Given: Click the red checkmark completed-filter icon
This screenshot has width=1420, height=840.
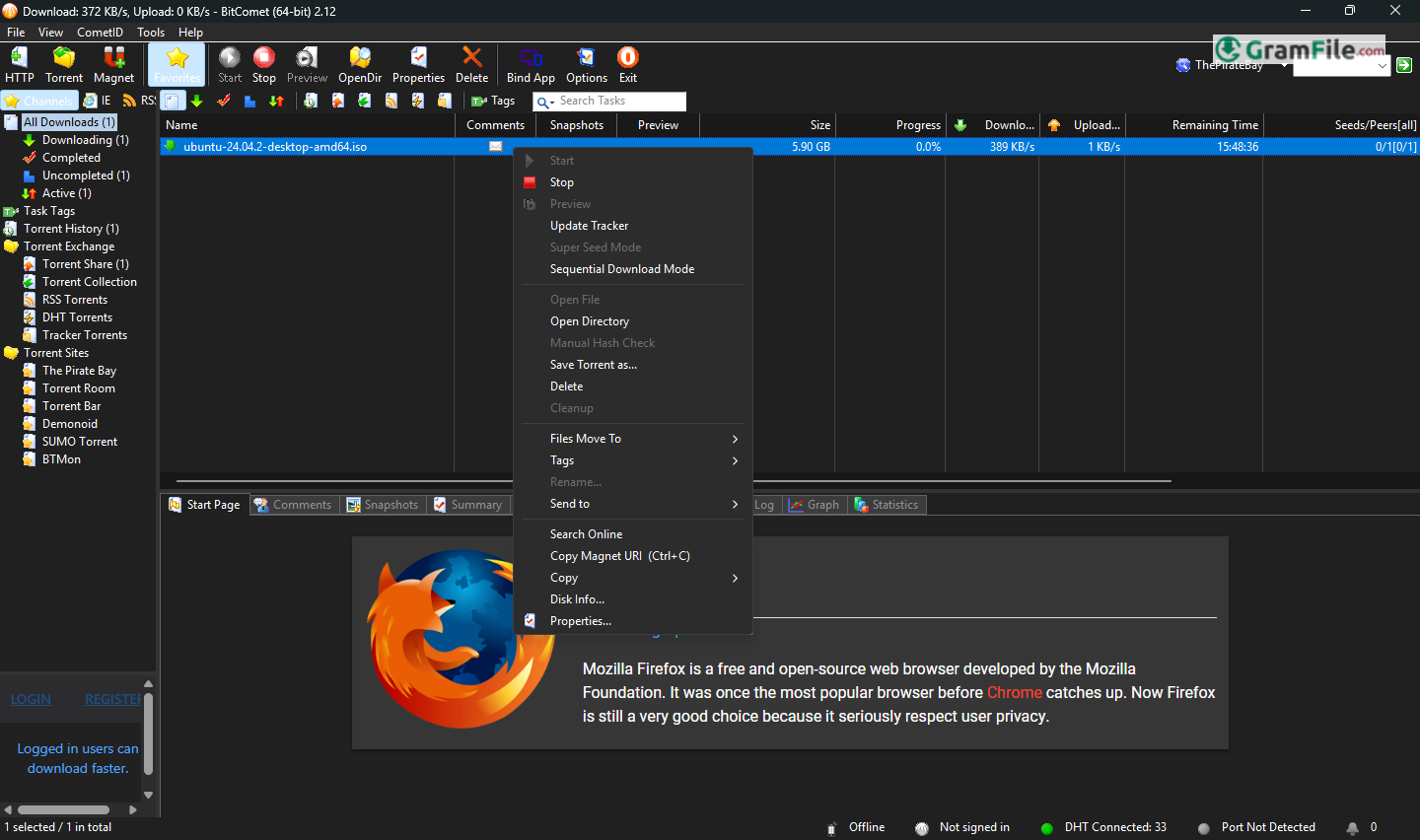Looking at the screenshot, I should [x=224, y=101].
